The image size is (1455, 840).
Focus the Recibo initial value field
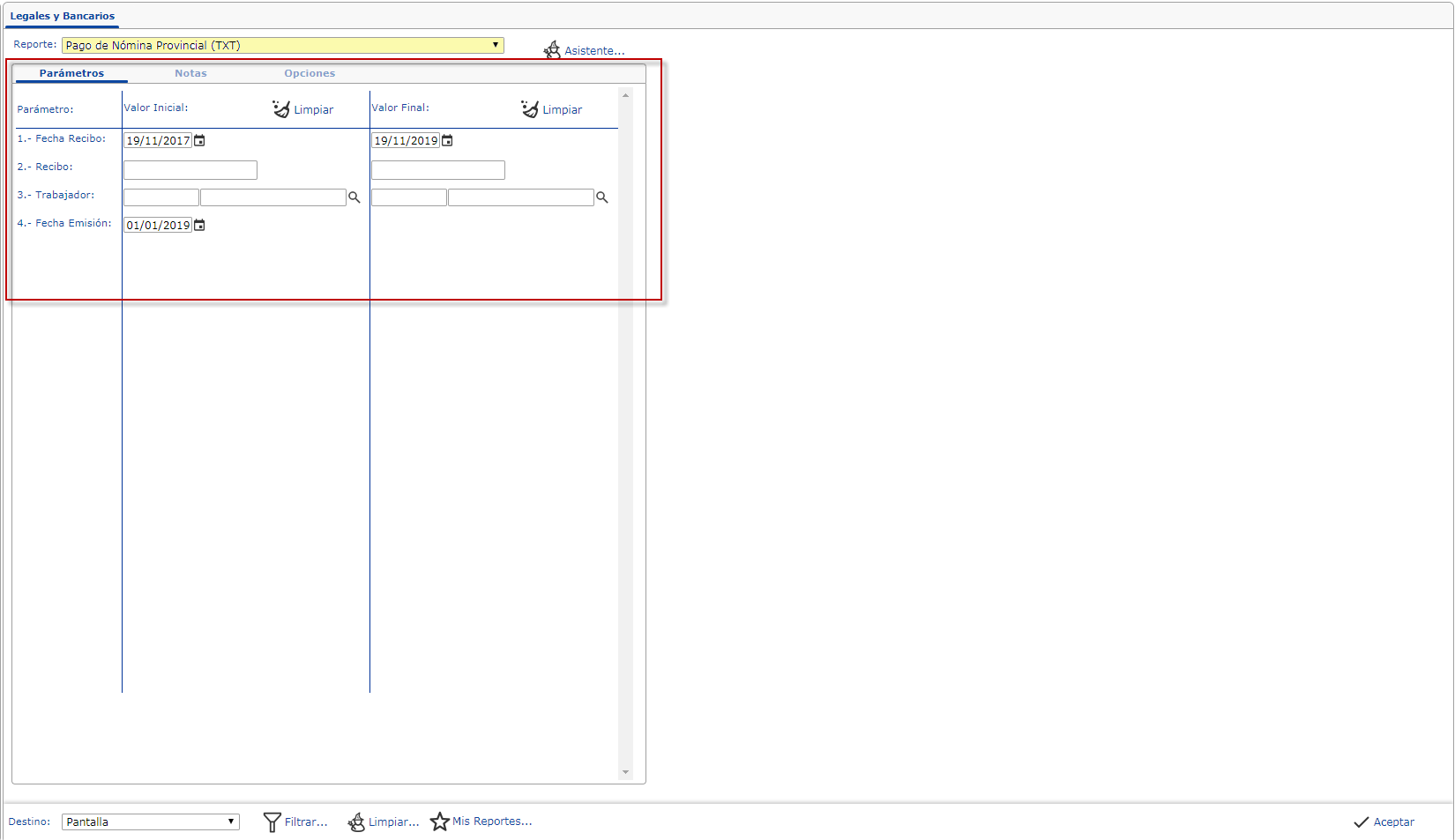coord(190,170)
